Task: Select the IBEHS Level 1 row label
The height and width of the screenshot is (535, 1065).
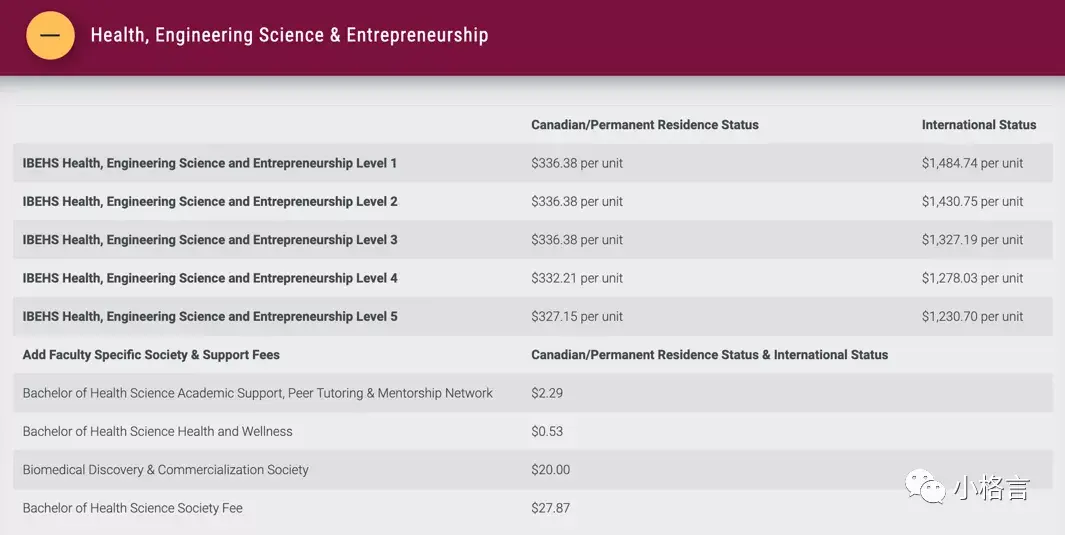Action: [x=210, y=163]
